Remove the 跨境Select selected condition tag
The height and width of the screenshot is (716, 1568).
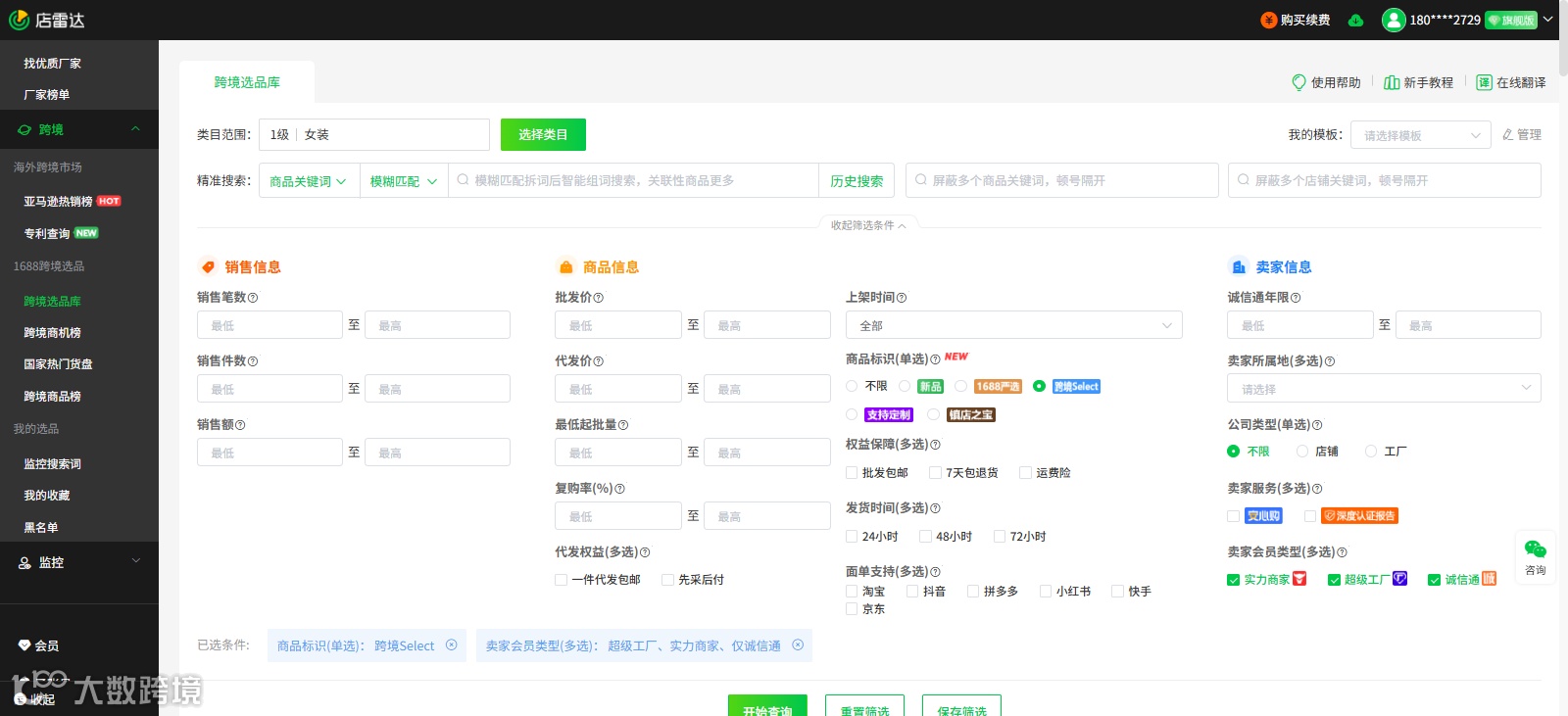(x=452, y=644)
